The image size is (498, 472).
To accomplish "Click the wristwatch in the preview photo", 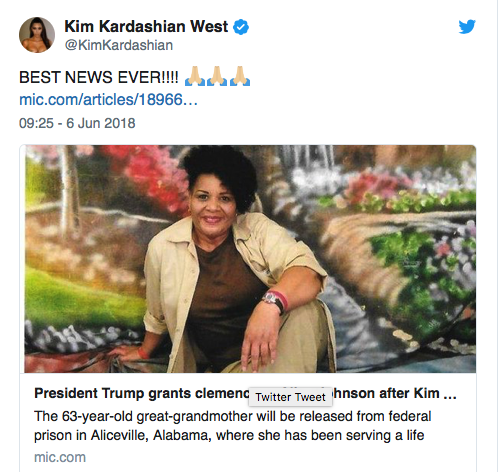I will coord(271,298).
